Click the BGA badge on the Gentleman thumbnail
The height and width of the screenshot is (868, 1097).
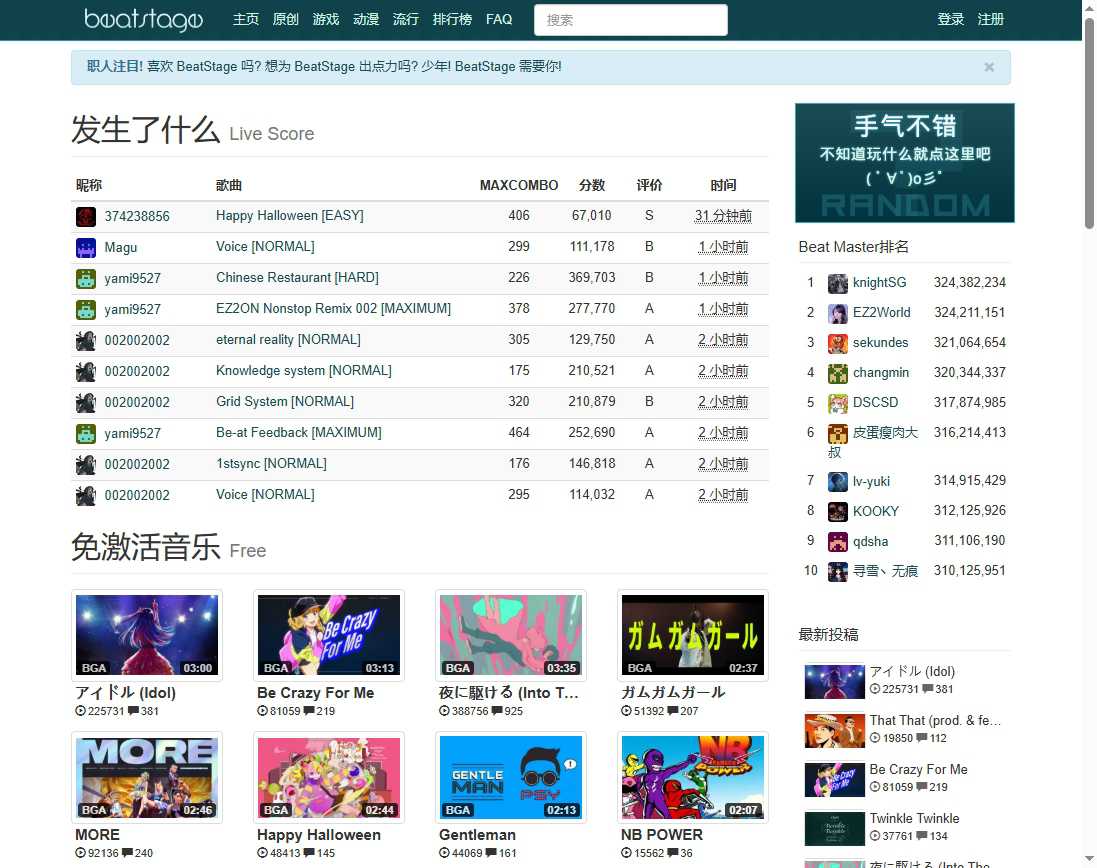[457, 812]
